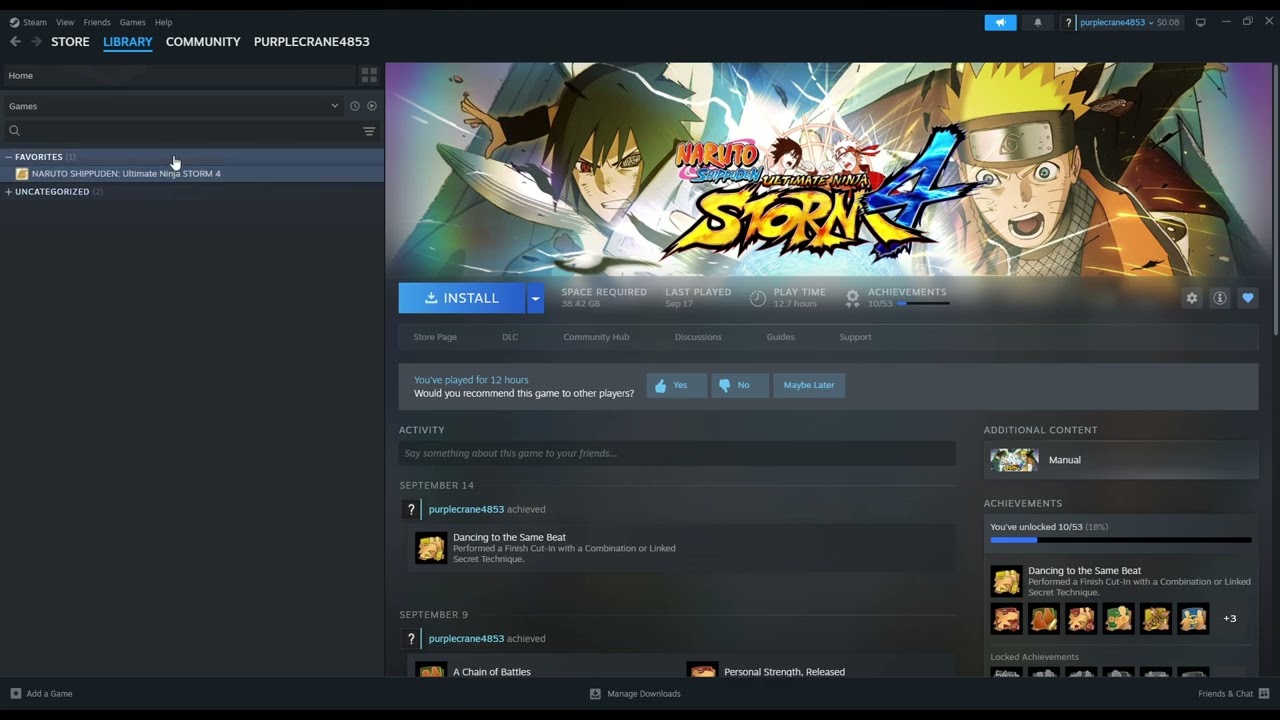Select NARUTO SHIPPUDEN: Ultimate Ninja STORM 4
This screenshot has width=1280, height=720.
click(x=192, y=174)
